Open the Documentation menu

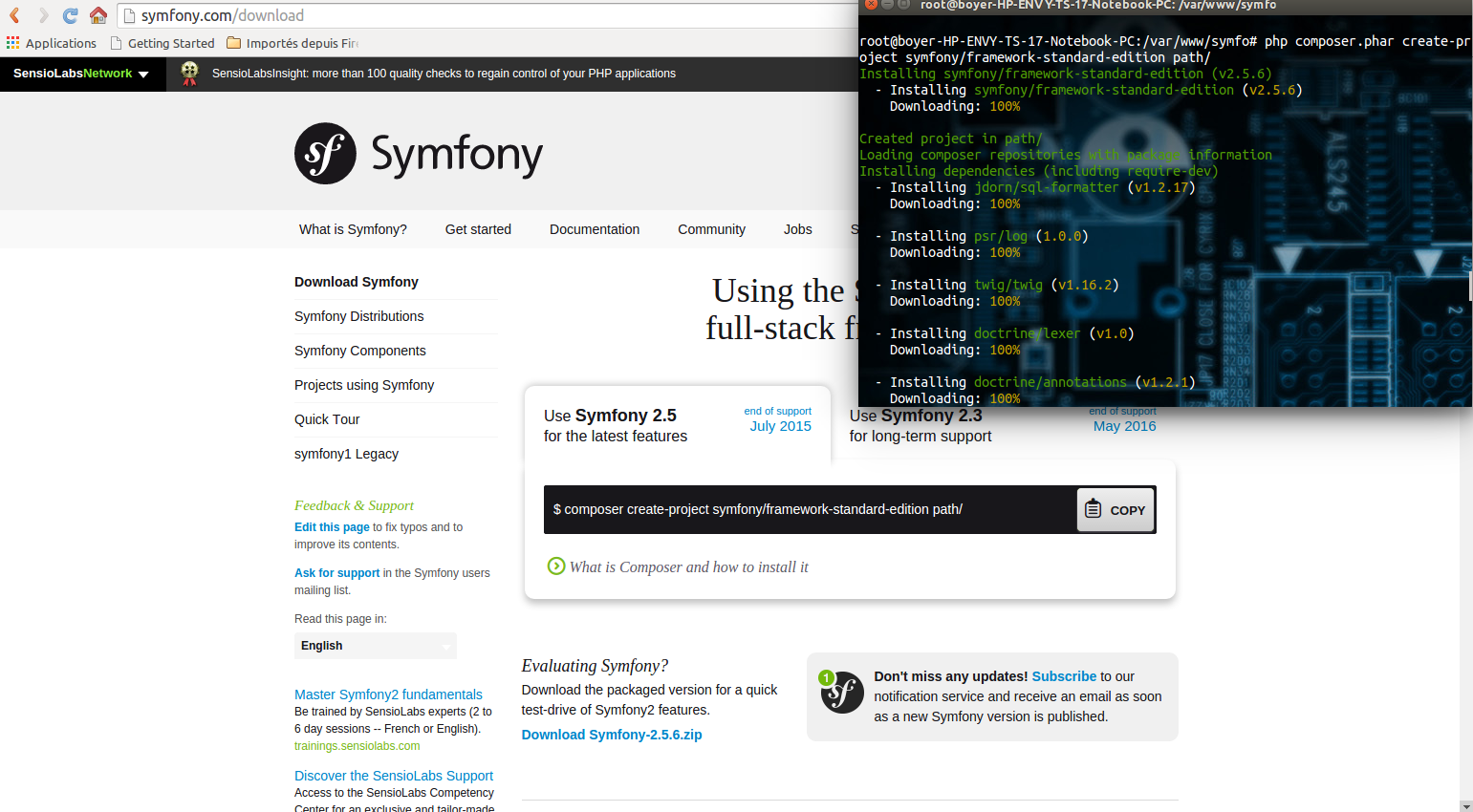[595, 229]
